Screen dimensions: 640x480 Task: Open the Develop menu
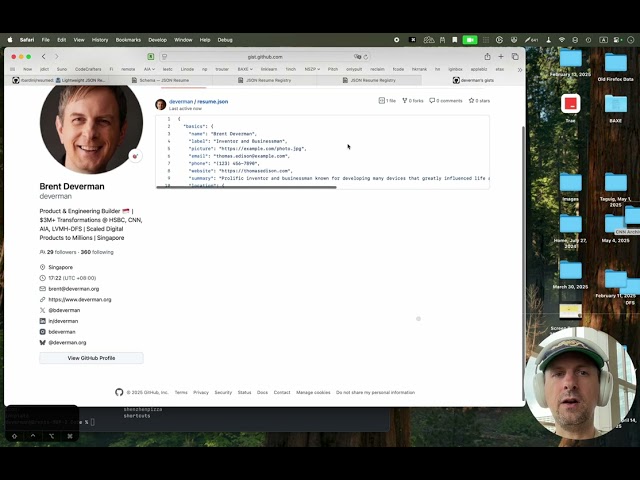158,40
